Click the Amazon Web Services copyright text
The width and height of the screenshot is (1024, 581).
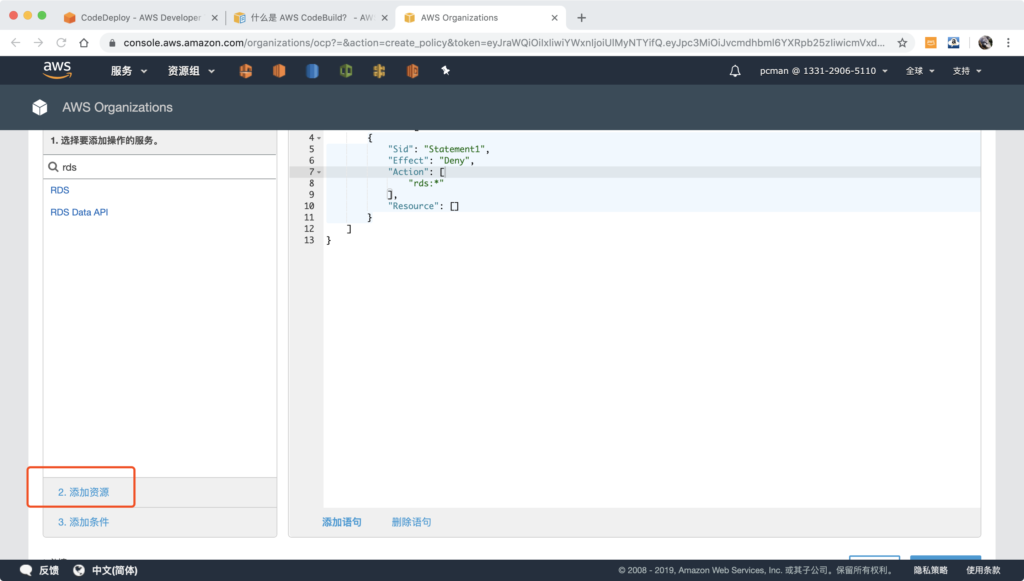click(x=756, y=570)
